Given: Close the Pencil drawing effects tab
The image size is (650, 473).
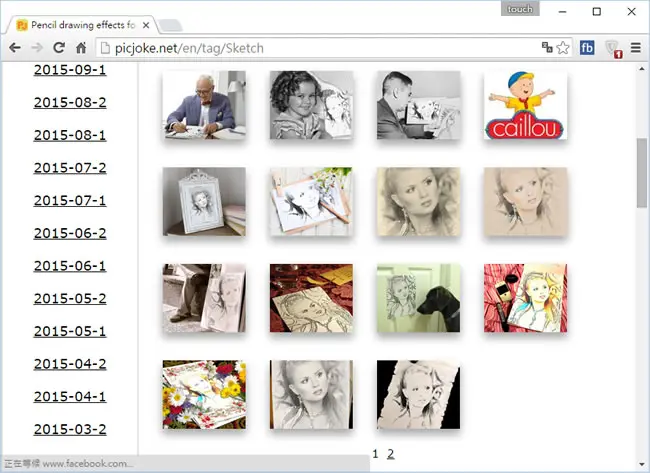Looking at the screenshot, I should click(146, 25).
